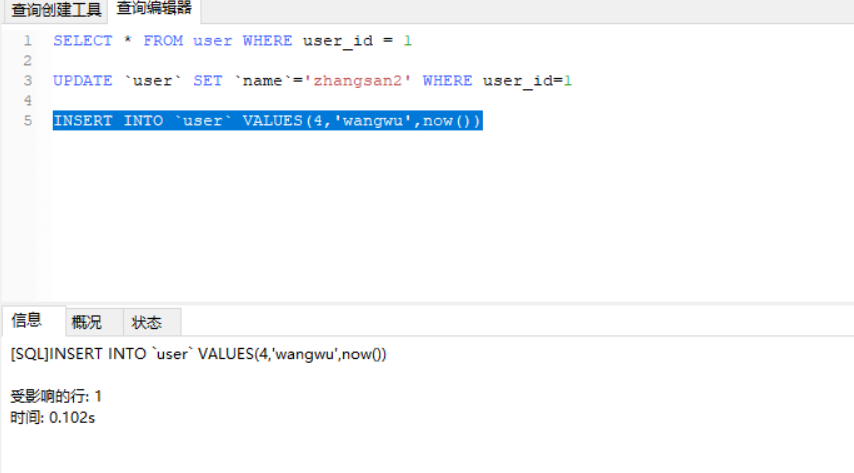The image size is (854, 473).
Task: Click the FROM keyword on line 1
Action: 163,41
